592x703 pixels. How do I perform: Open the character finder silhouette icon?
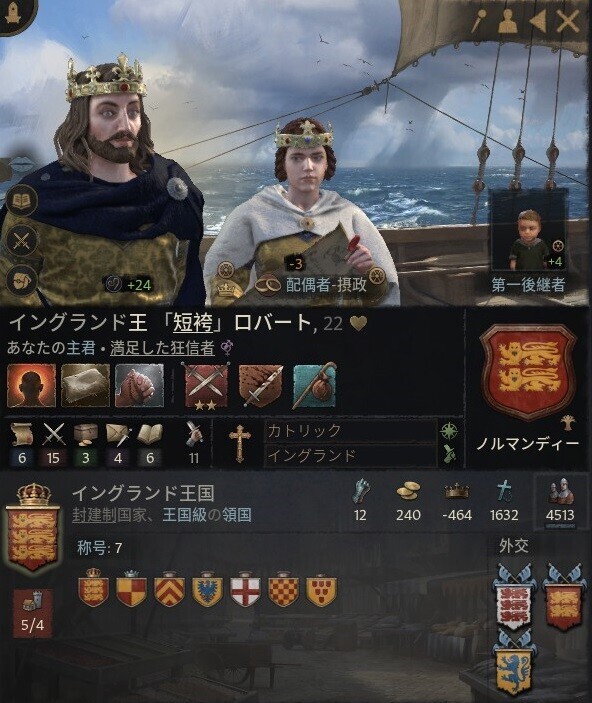(x=507, y=22)
